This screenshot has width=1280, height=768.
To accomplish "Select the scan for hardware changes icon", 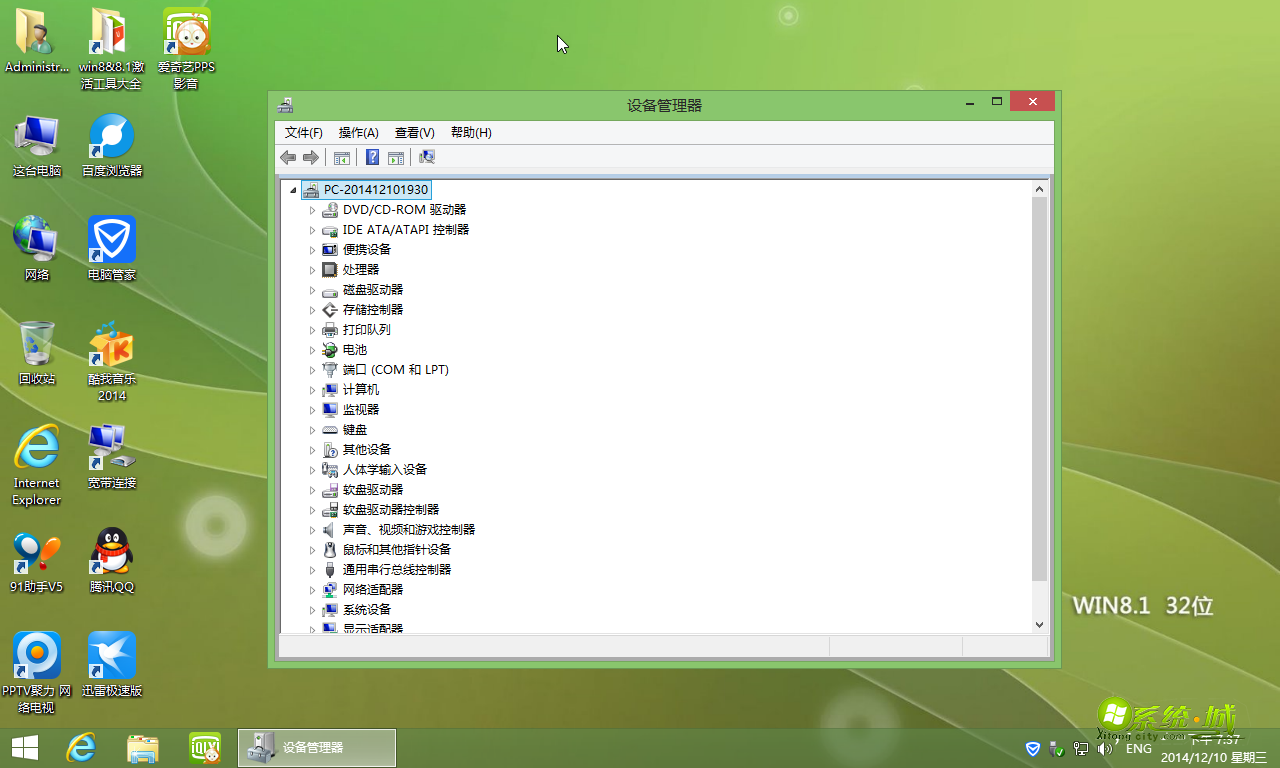I will pyautogui.click(x=426, y=157).
